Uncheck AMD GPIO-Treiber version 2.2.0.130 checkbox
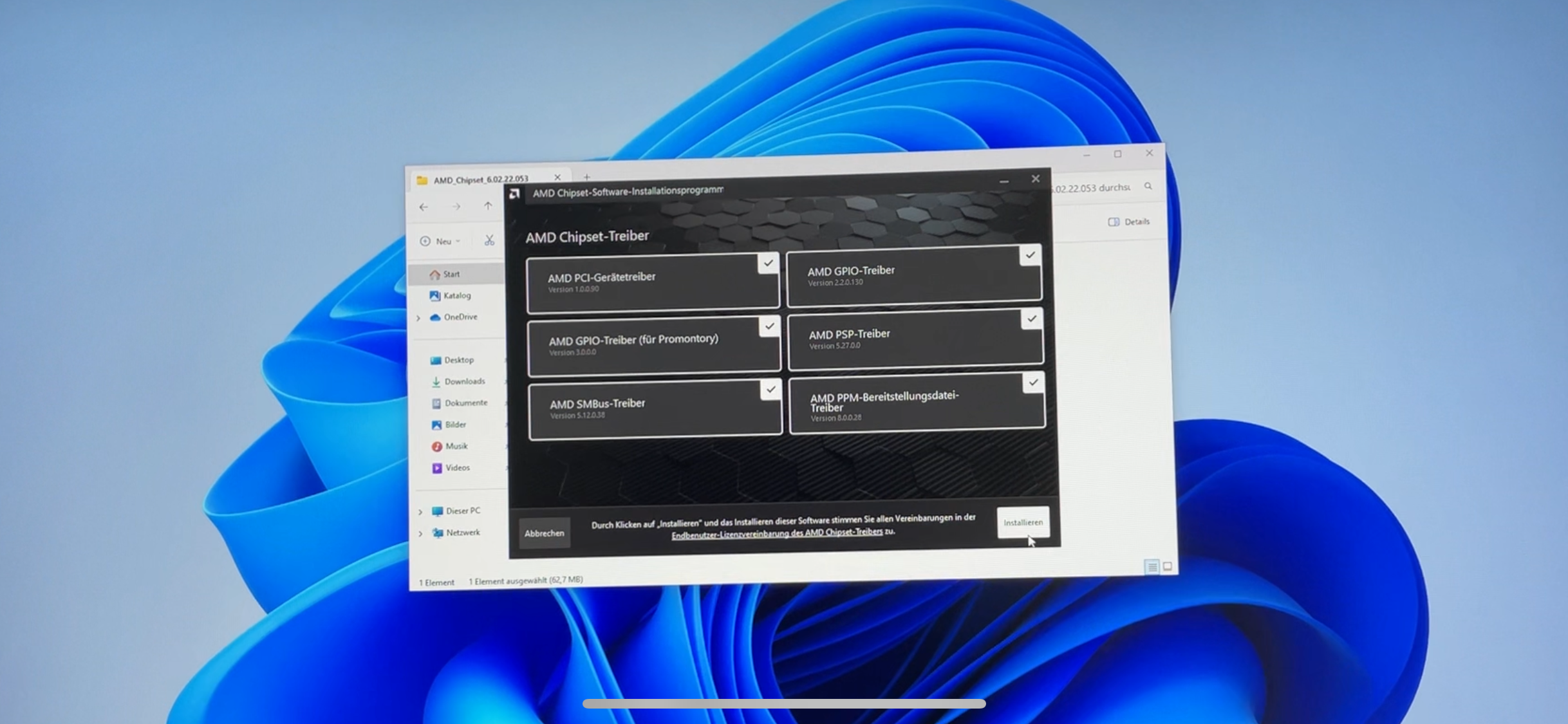The width and height of the screenshot is (1568, 724). point(1030,255)
